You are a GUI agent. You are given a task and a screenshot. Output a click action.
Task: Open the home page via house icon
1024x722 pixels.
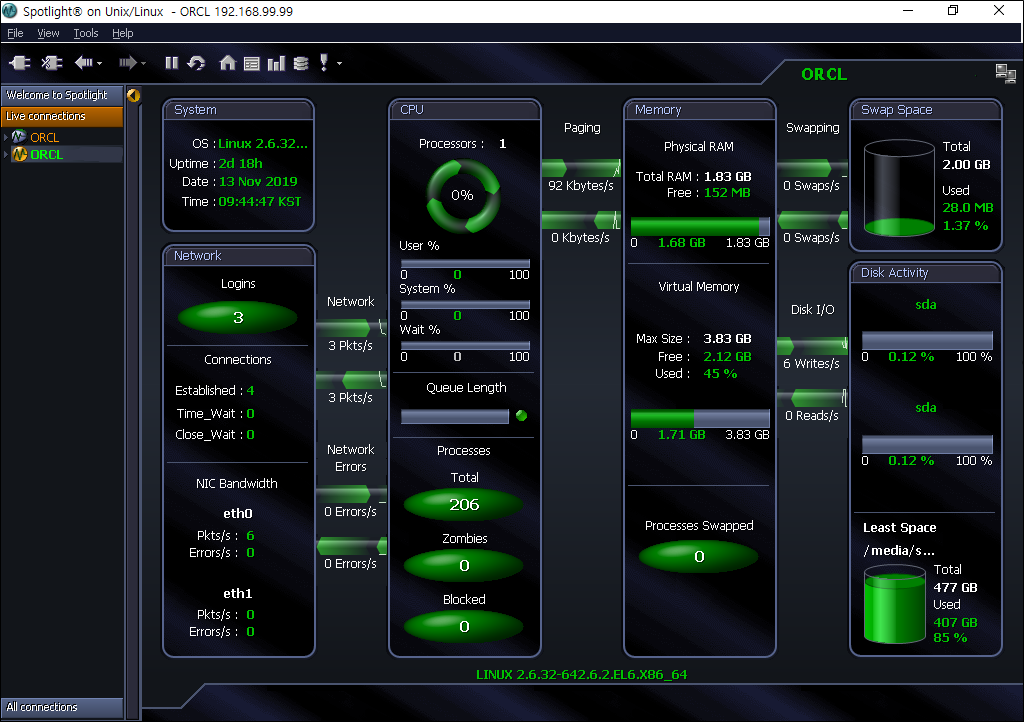point(227,63)
